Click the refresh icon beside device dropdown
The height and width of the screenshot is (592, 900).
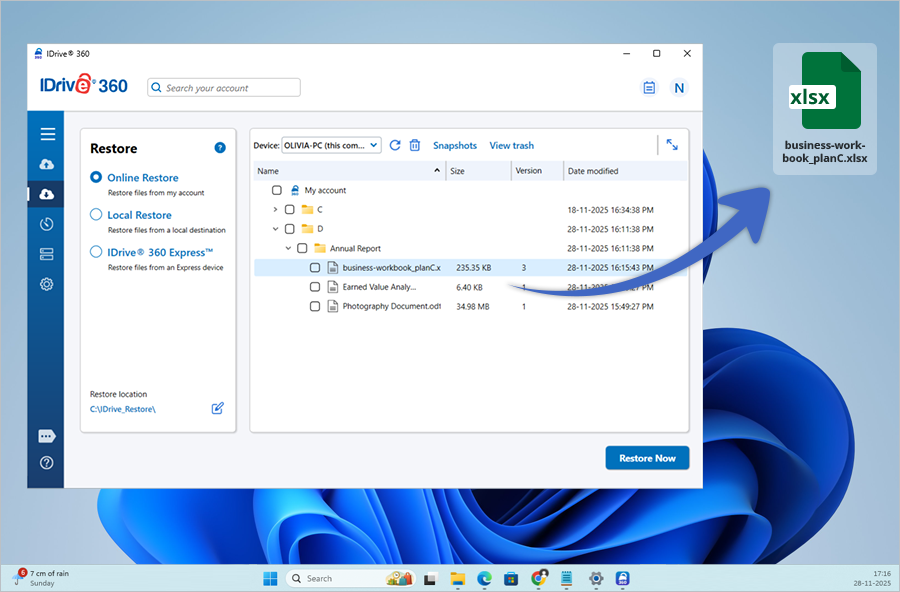pos(395,145)
